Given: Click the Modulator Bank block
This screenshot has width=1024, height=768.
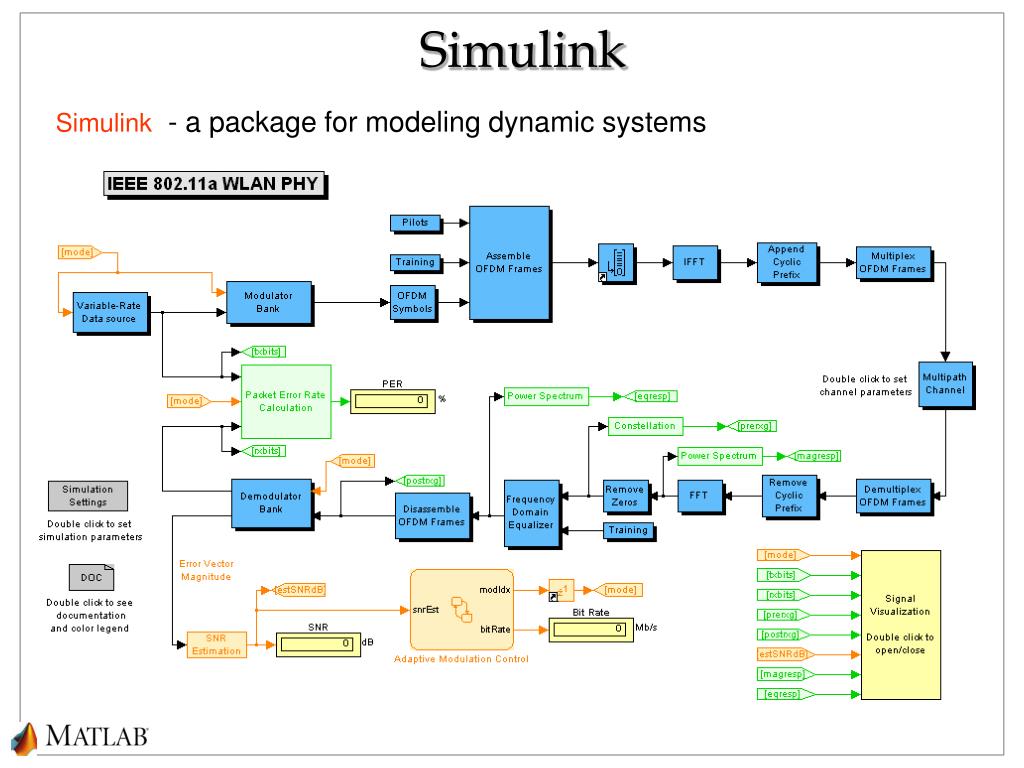Looking at the screenshot, I should pyautogui.click(x=268, y=302).
